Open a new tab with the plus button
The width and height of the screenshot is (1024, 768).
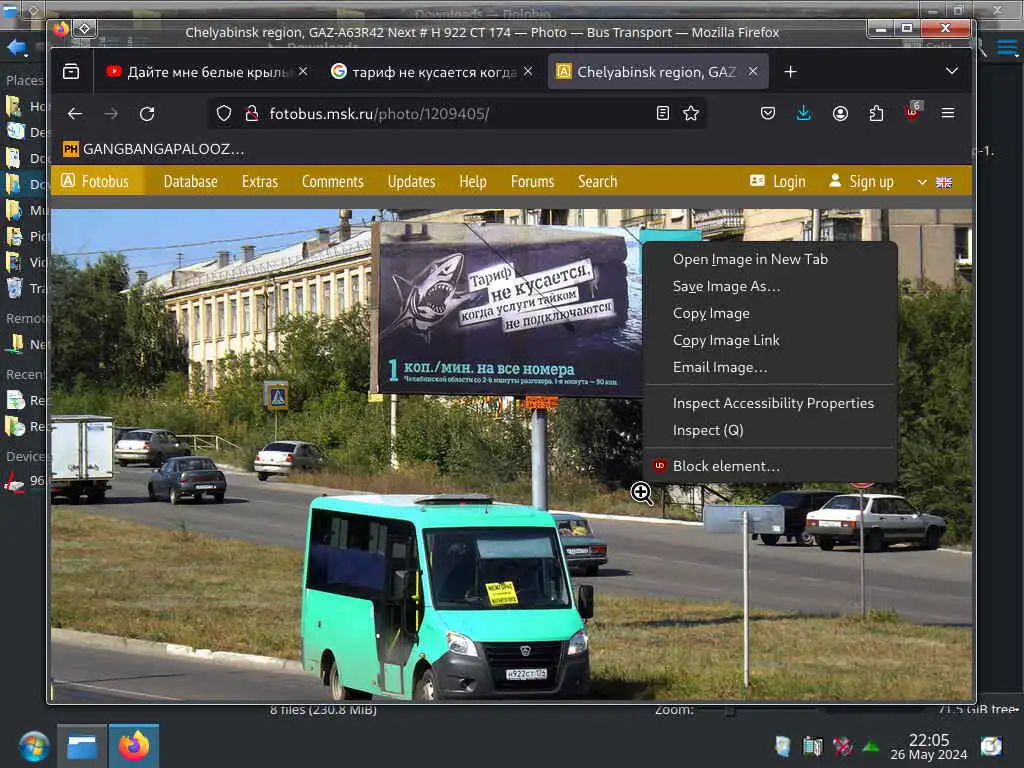point(790,72)
